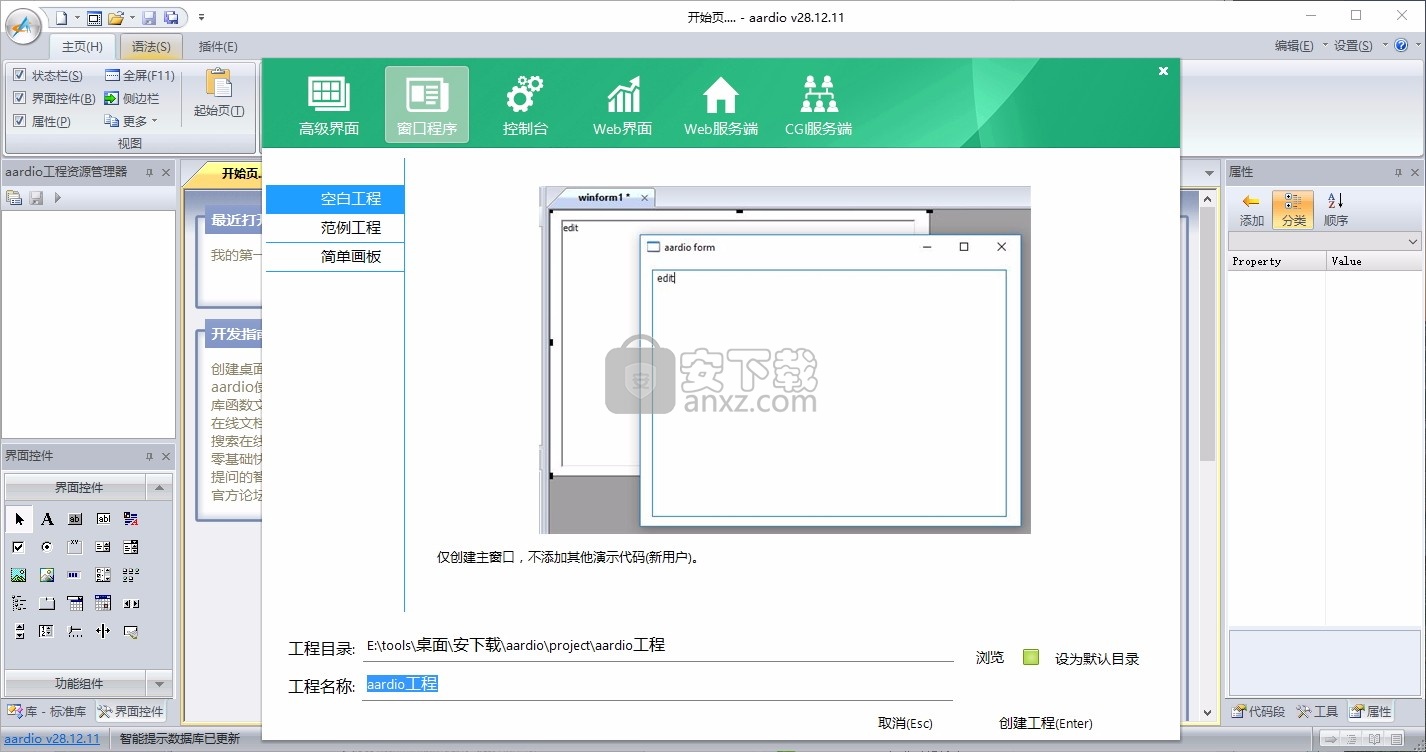Viewport: 1426px width, 752px height.
Task: Select the progress bar control in toolbox
Action: click(75, 575)
